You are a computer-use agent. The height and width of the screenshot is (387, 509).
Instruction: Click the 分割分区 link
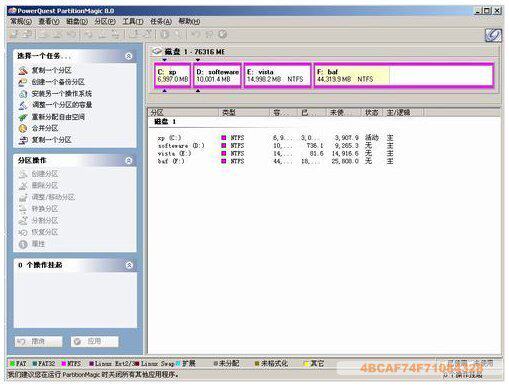[45, 221]
